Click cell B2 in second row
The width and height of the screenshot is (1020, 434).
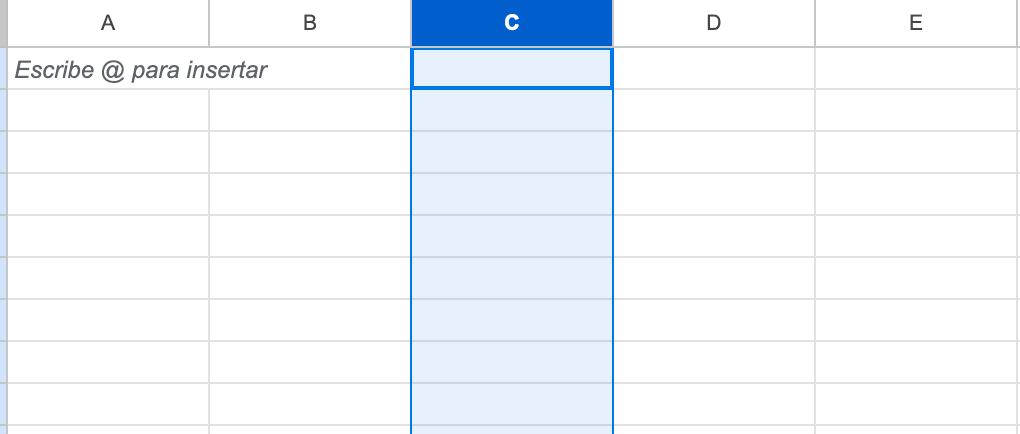[310, 110]
